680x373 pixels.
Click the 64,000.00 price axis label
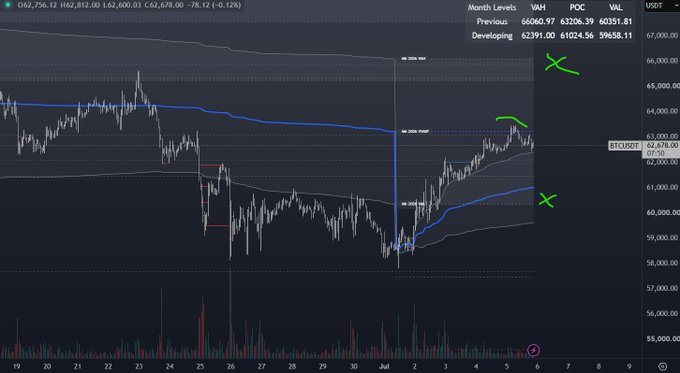point(662,111)
